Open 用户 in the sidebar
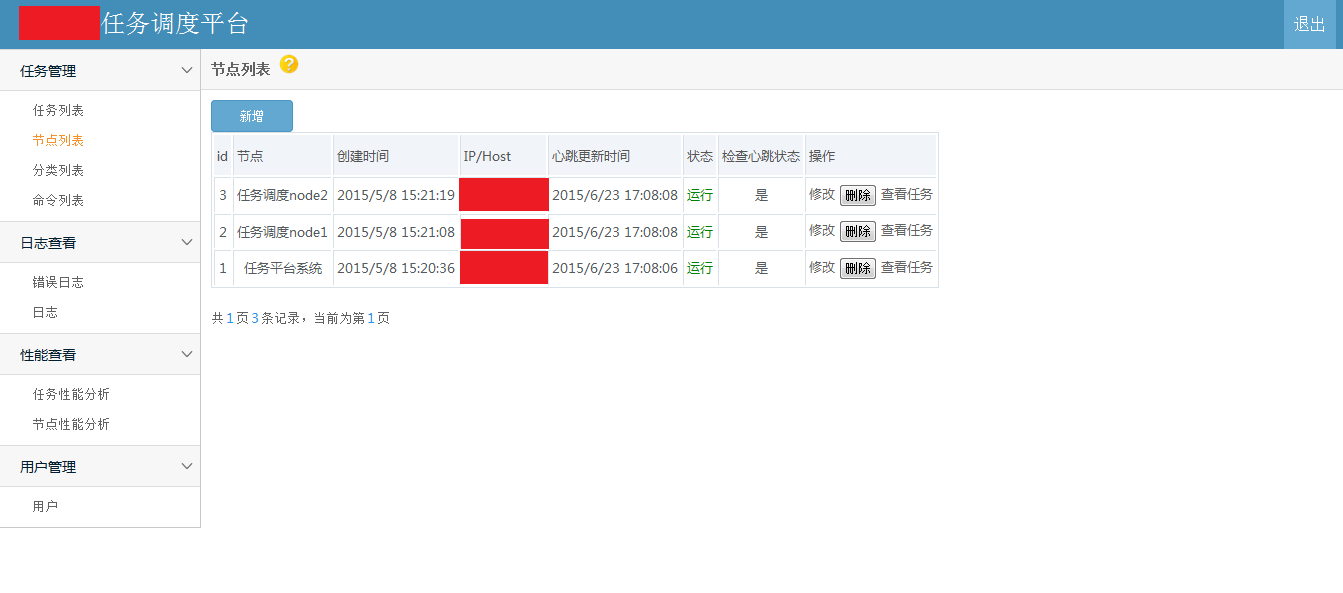This screenshot has width=1343, height=593. click(45, 506)
